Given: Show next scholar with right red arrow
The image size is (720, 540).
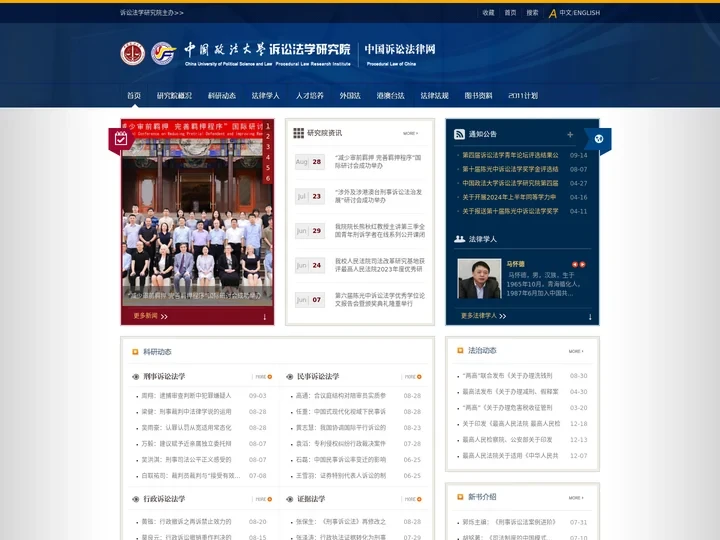Looking at the screenshot, I should pyautogui.click(x=582, y=264).
